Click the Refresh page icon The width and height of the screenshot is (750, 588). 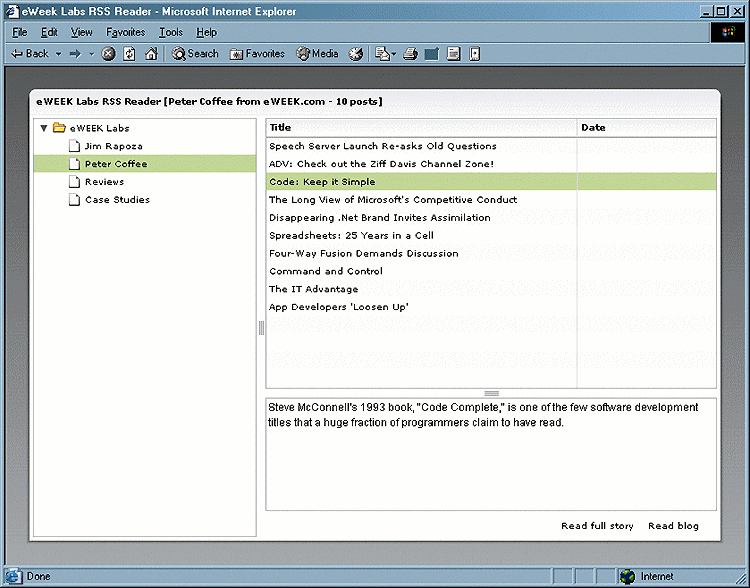pyautogui.click(x=130, y=54)
